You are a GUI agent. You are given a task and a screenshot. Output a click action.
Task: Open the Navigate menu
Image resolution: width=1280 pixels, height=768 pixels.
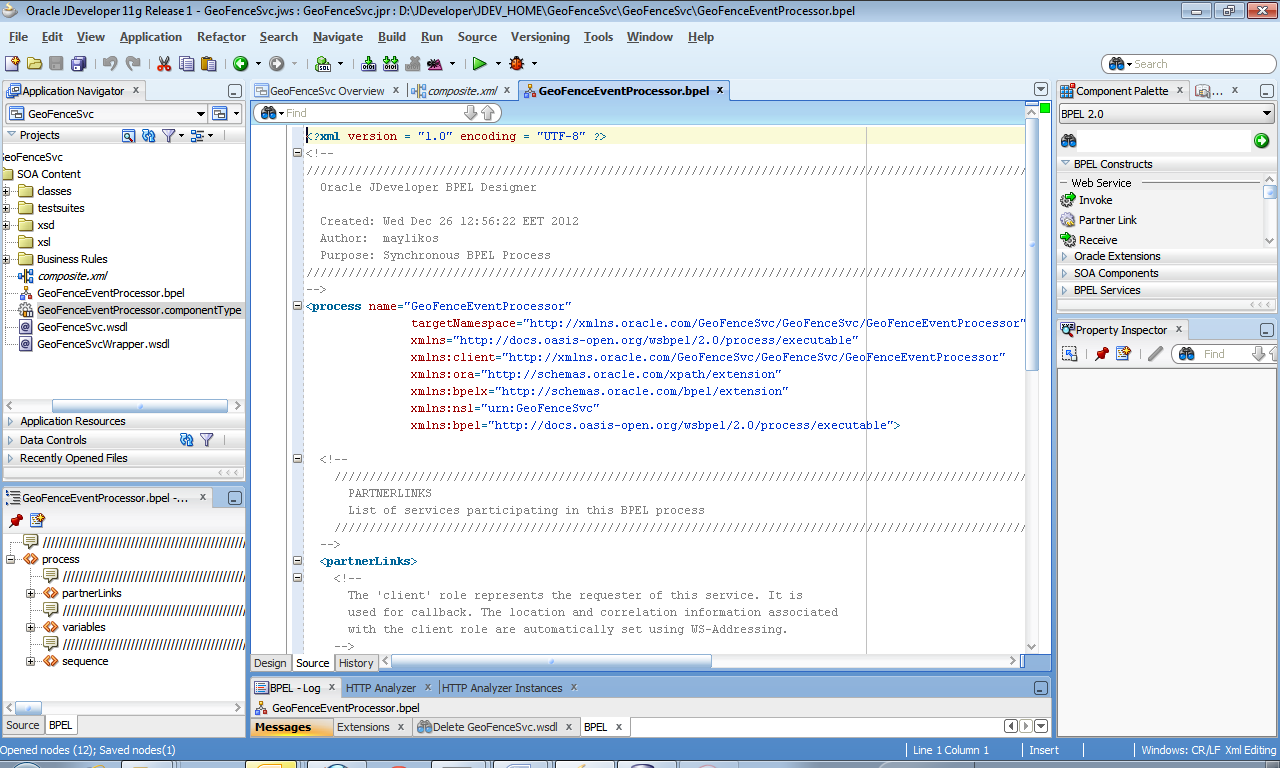pyautogui.click(x=338, y=37)
